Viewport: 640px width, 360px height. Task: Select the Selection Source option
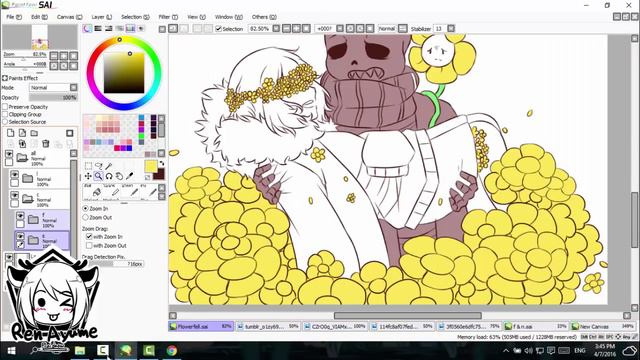click(x=5, y=122)
